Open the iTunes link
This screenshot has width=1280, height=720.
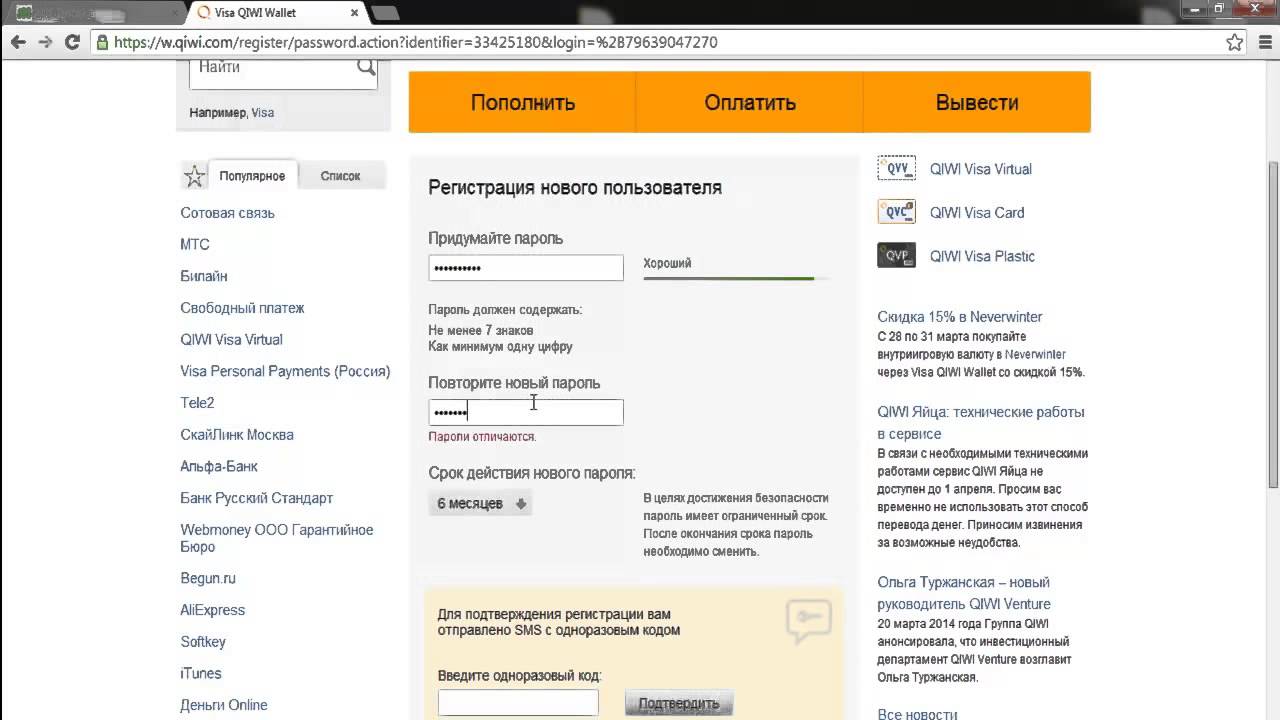coord(201,673)
